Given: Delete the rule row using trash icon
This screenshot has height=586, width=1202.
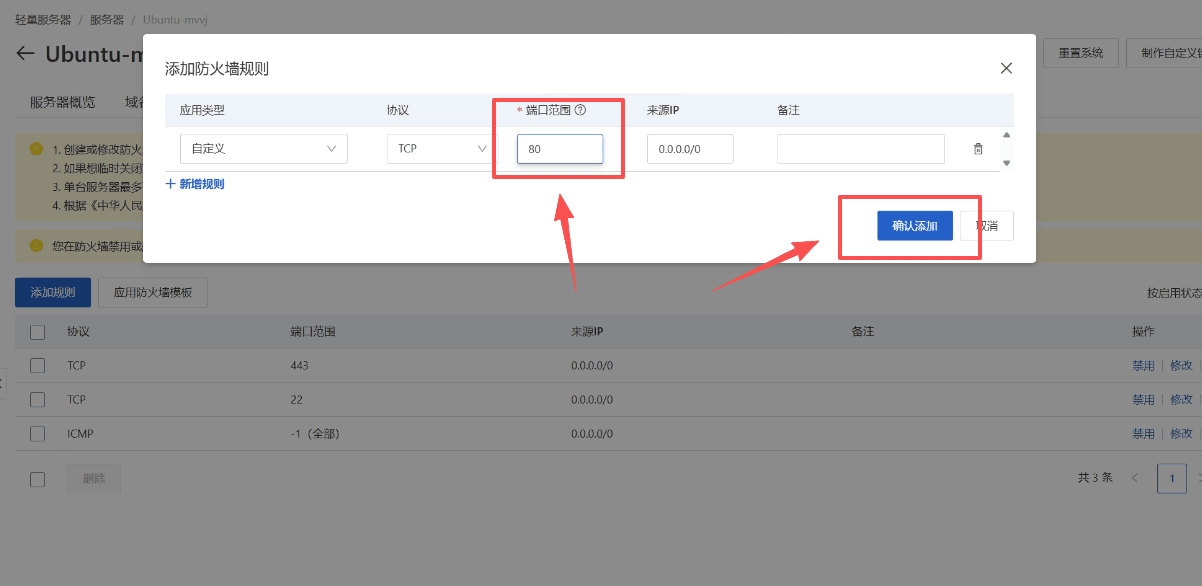Looking at the screenshot, I should tap(978, 149).
